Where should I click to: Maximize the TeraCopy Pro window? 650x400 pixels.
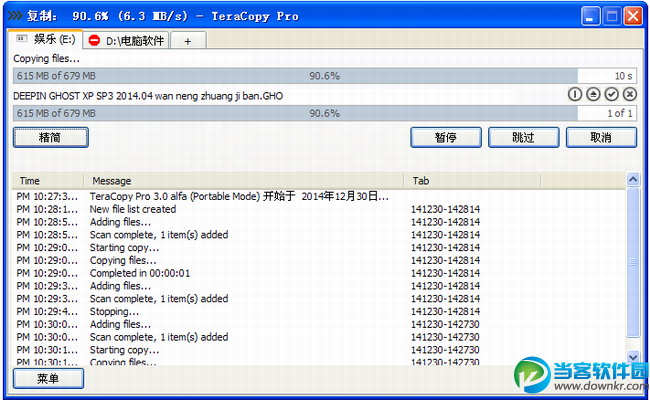point(612,16)
